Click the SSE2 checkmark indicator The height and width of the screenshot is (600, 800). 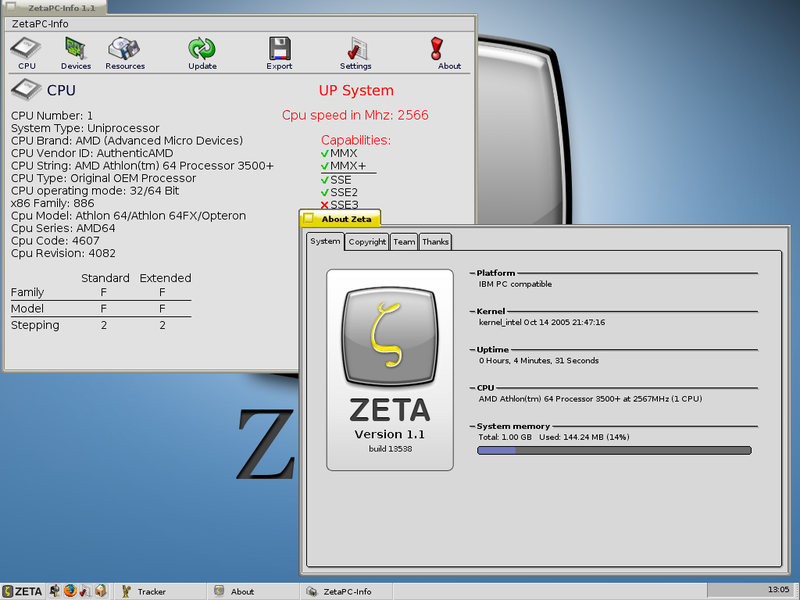pyautogui.click(x=323, y=191)
